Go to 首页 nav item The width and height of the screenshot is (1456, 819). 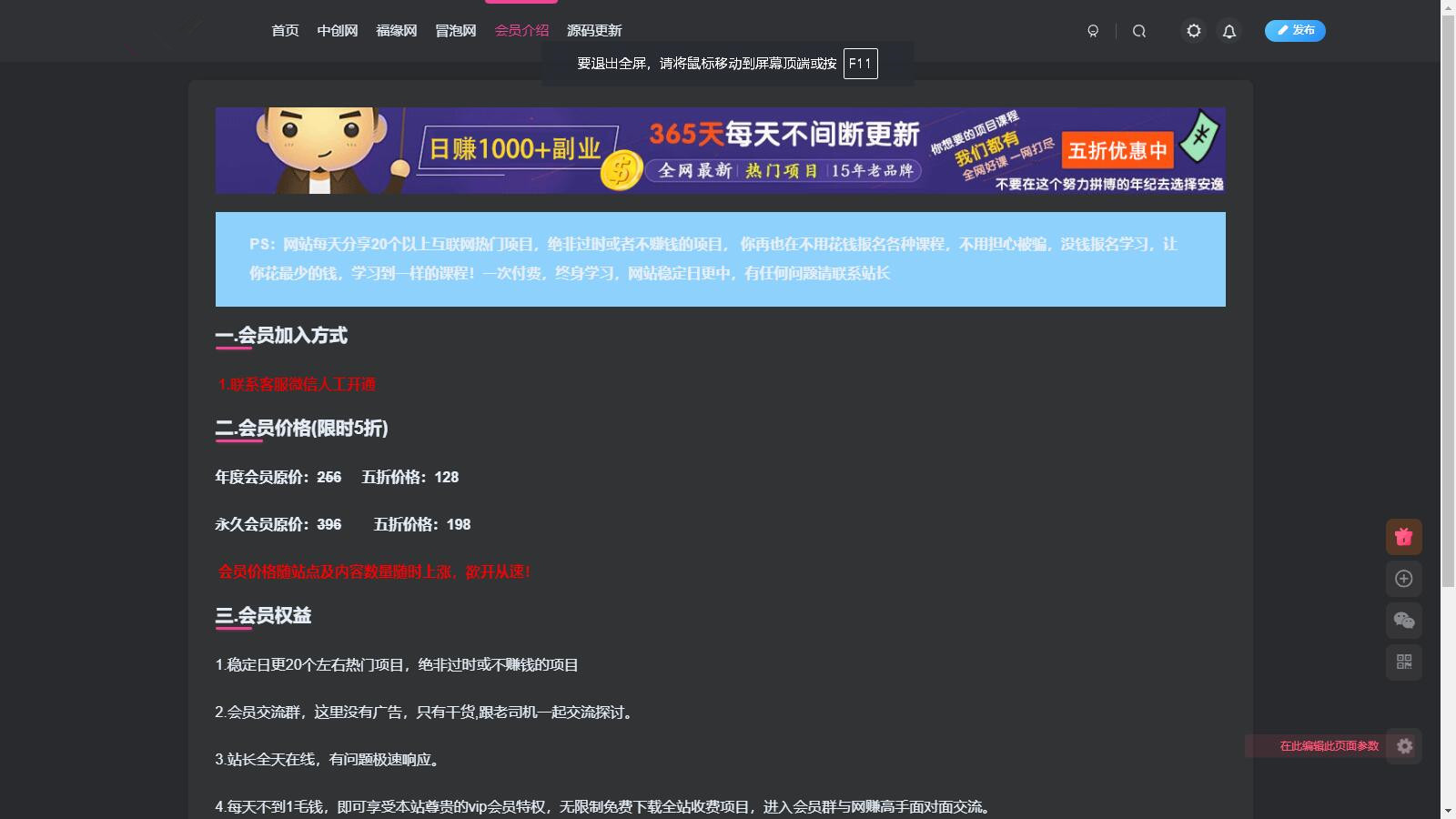point(285,31)
